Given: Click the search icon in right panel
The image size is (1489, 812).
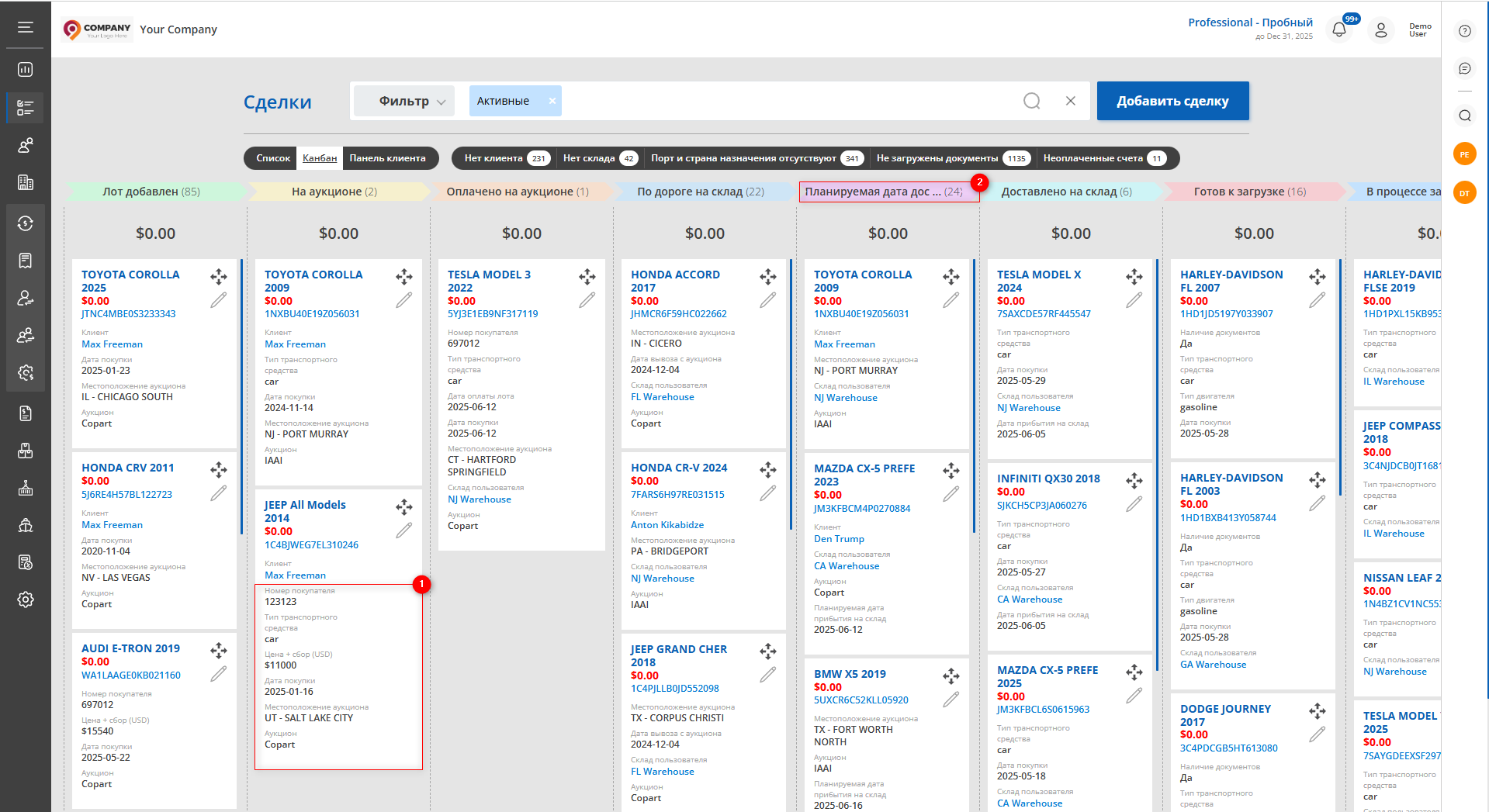Looking at the screenshot, I should tap(1465, 116).
